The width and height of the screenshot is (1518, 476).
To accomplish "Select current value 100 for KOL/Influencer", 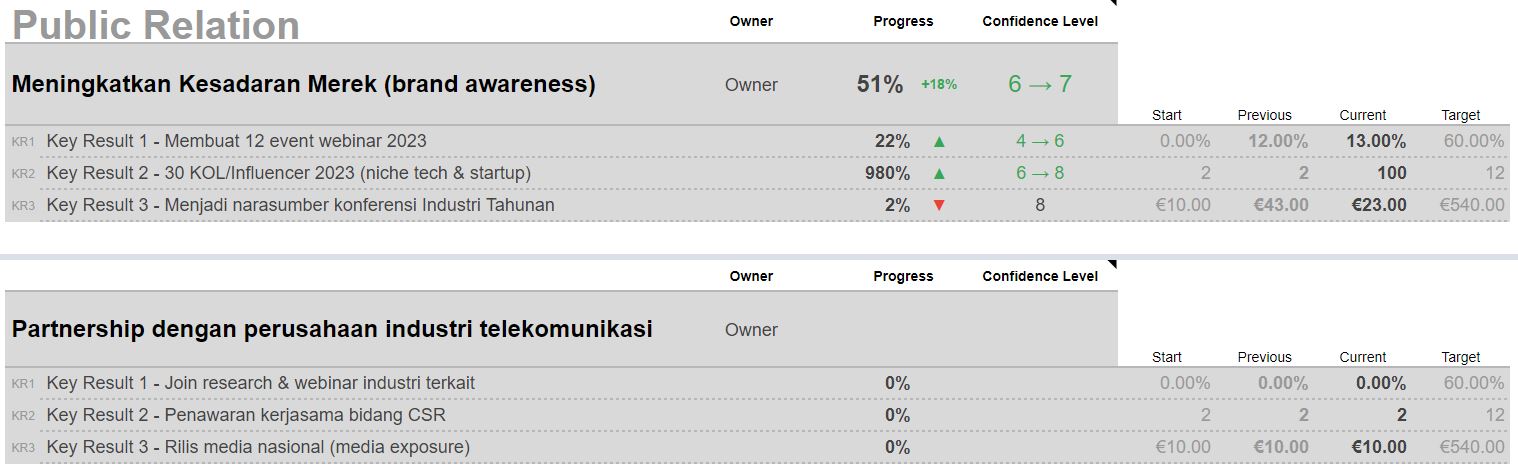I will coord(1391,174).
